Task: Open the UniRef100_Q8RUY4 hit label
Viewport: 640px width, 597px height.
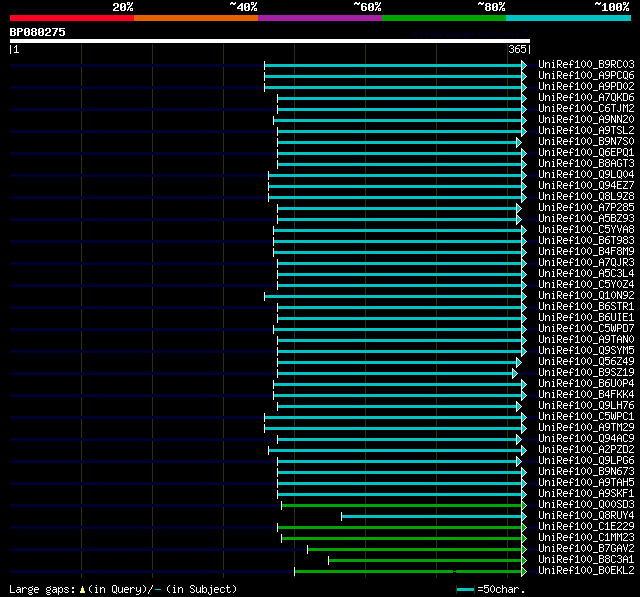Action: [586, 515]
